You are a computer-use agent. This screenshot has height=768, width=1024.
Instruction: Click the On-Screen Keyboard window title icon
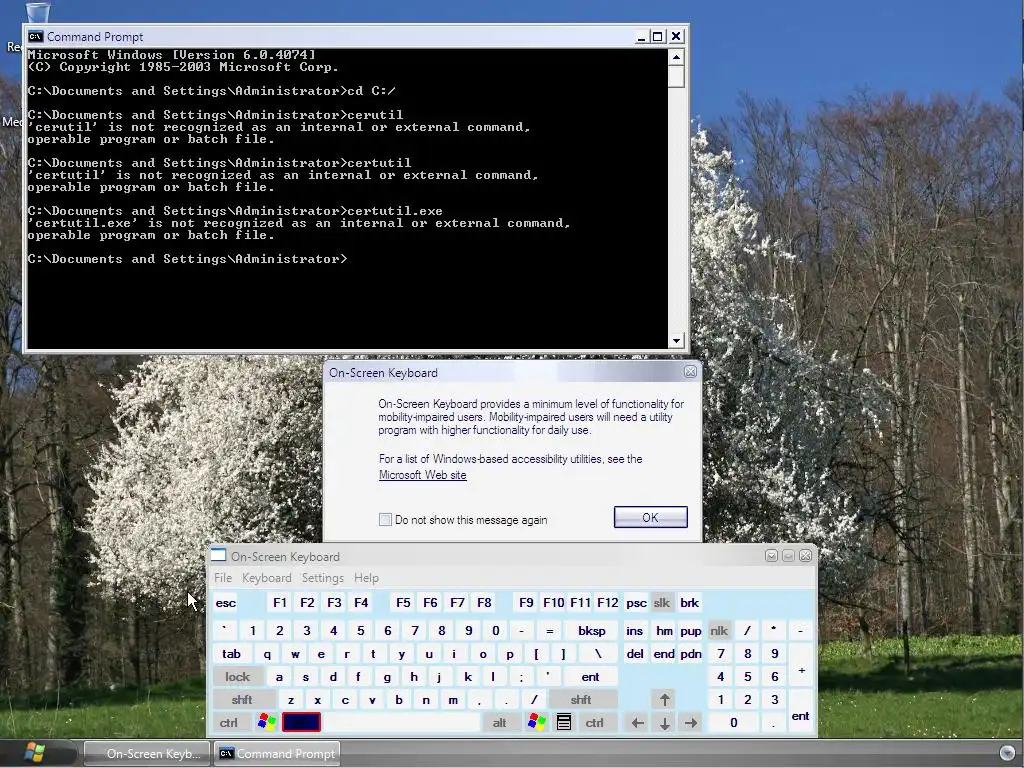218,556
